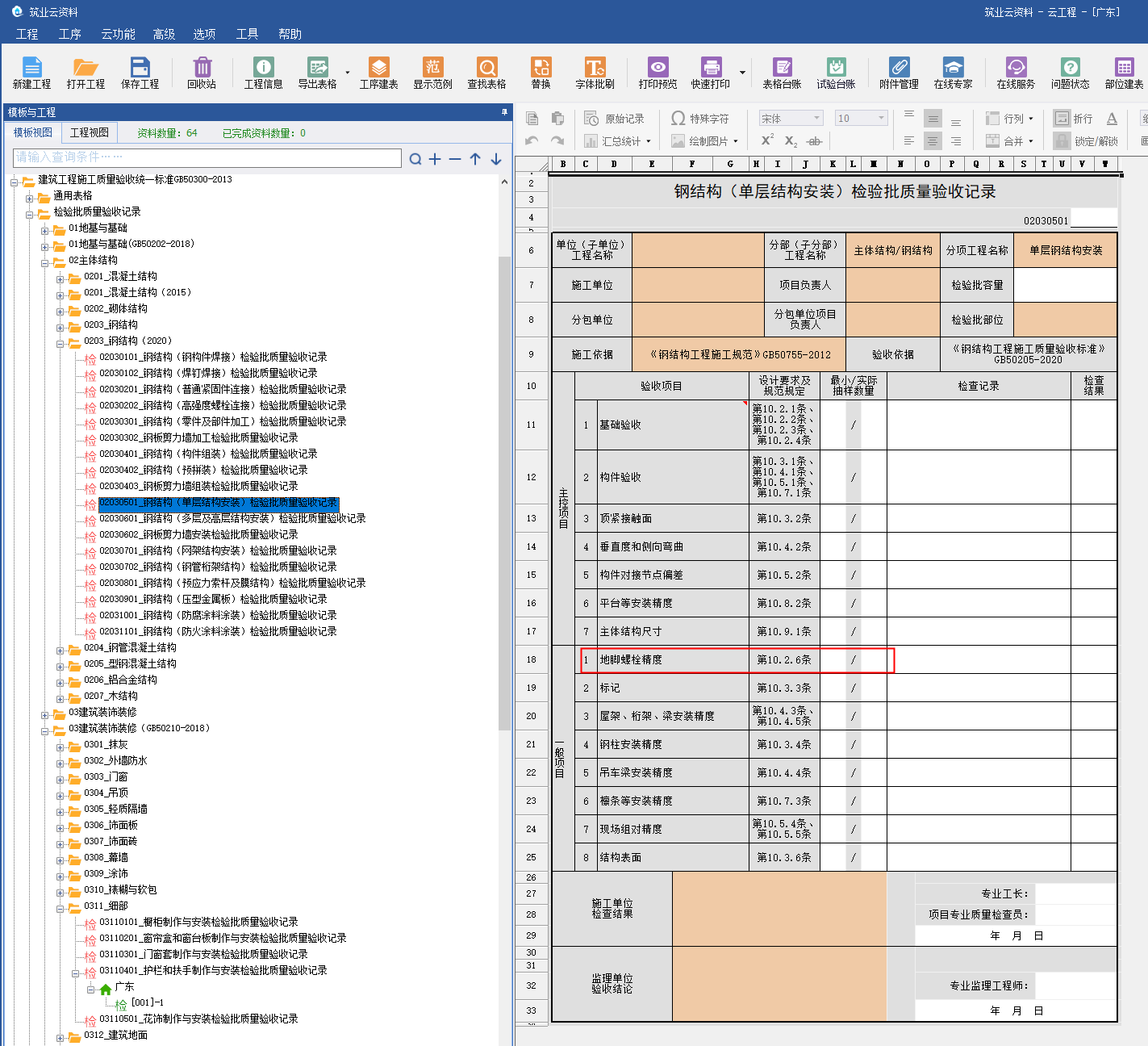The width and height of the screenshot is (1148, 1046).
Task: Click 查找表格 search icon
Action: [486, 73]
